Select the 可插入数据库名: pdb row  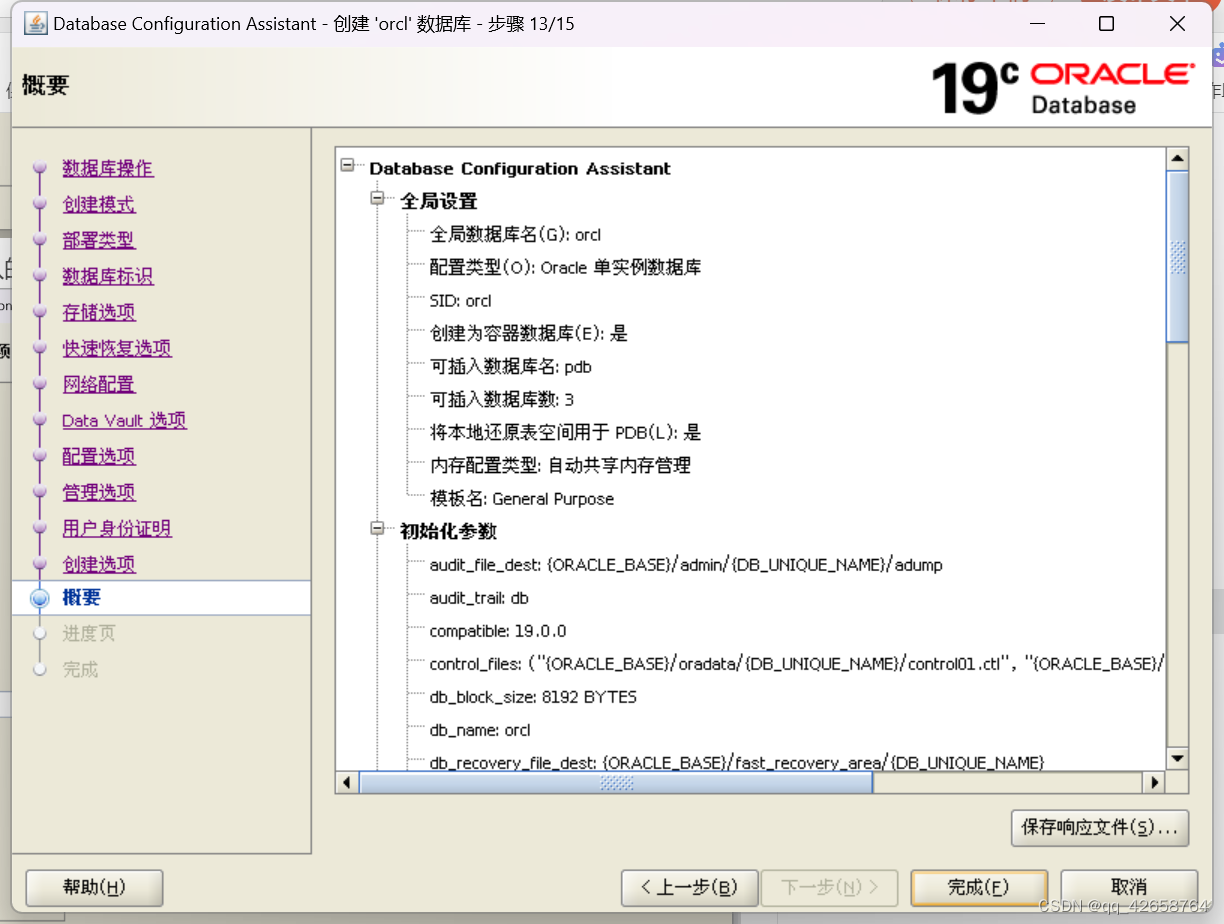[x=511, y=367]
